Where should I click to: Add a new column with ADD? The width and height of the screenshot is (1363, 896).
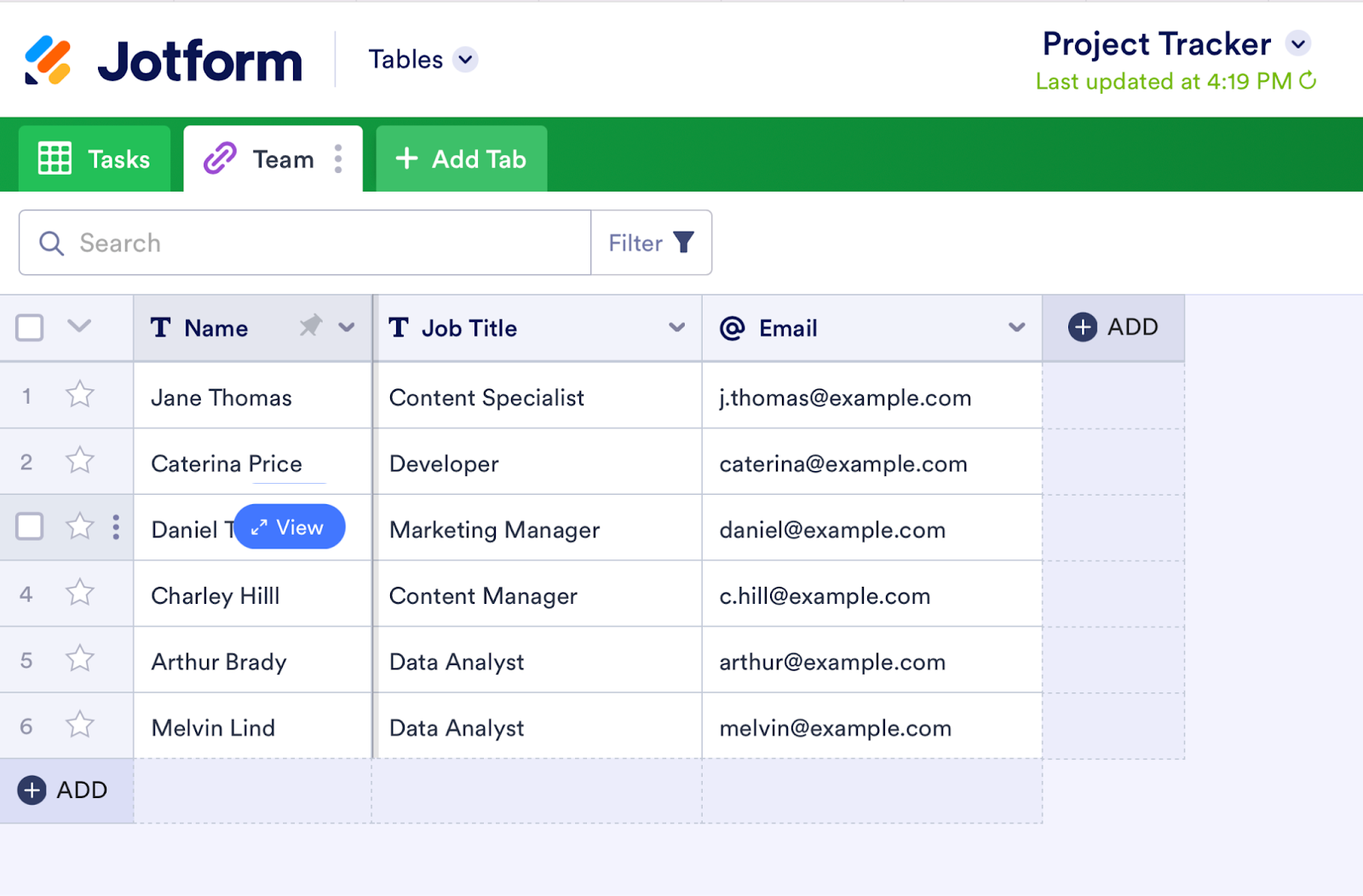1113,327
